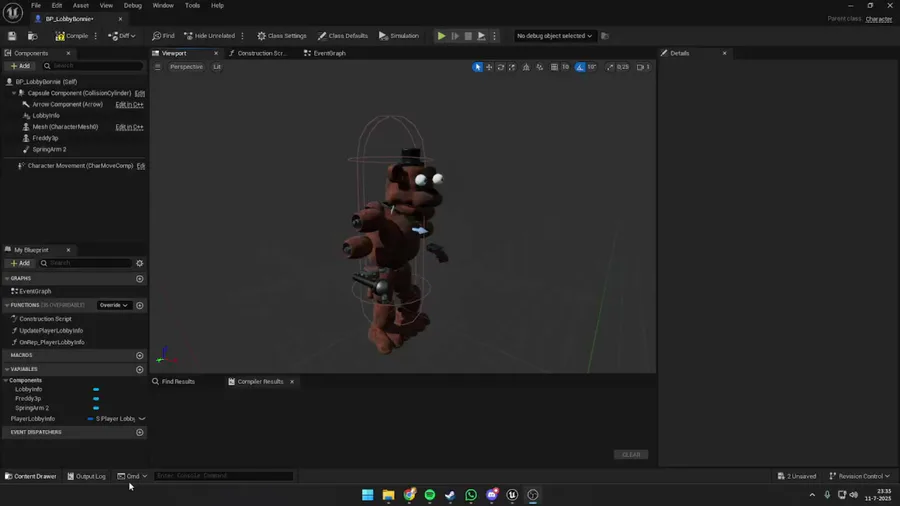
Task: Add a new graph with plus icon
Action: click(x=139, y=279)
